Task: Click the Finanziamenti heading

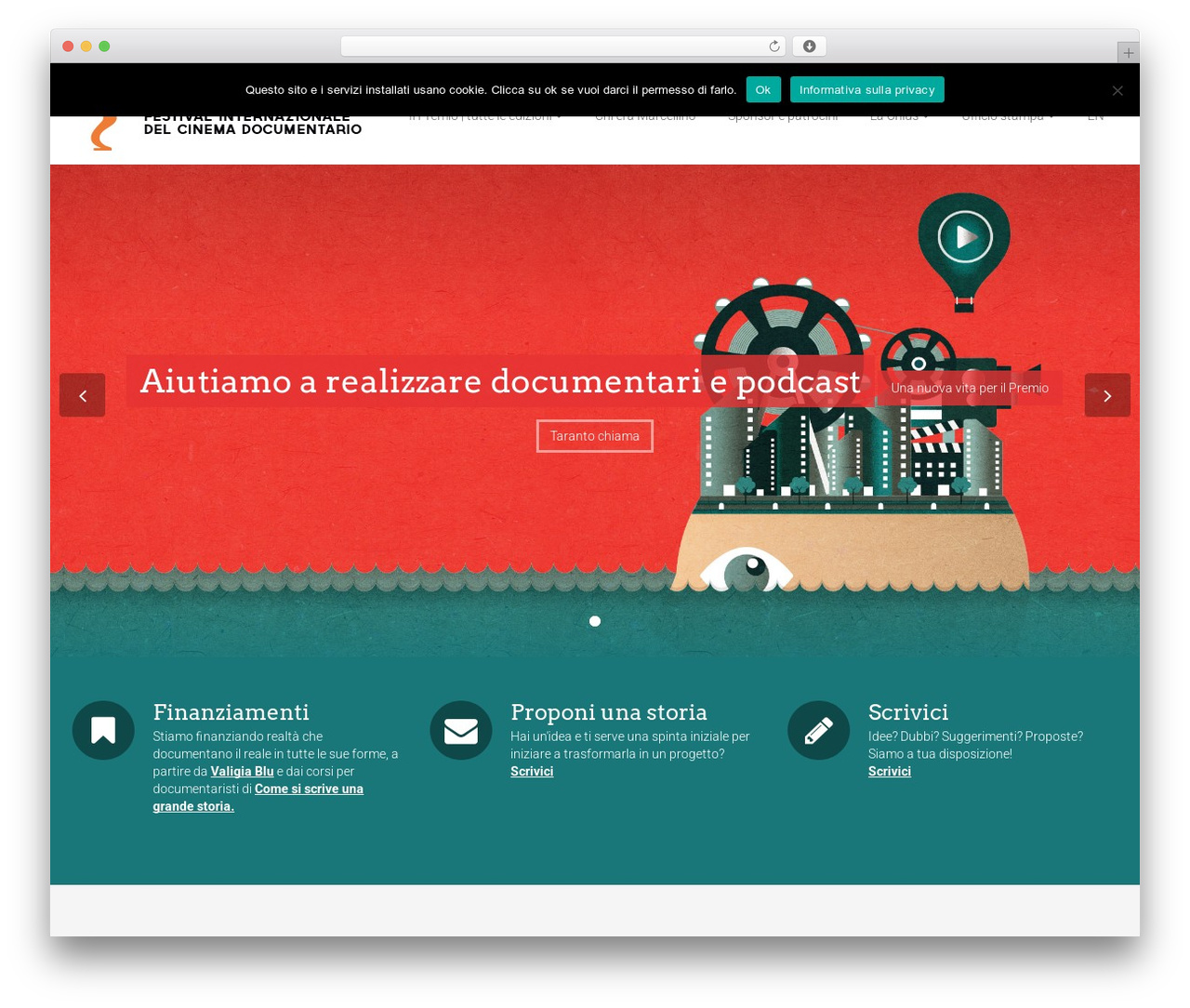Action: (x=231, y=712)
